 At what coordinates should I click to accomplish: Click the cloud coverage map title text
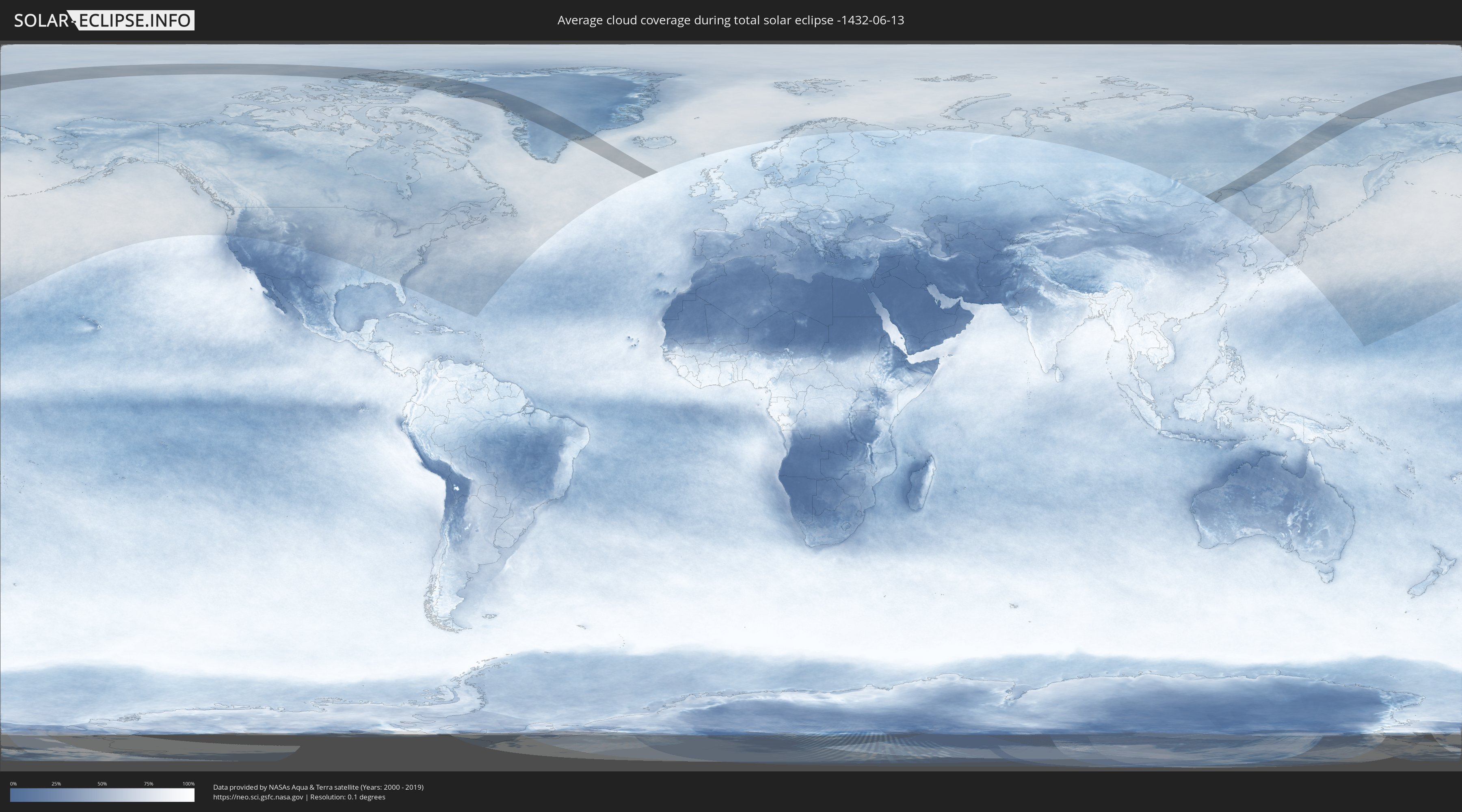click(731, 20)
